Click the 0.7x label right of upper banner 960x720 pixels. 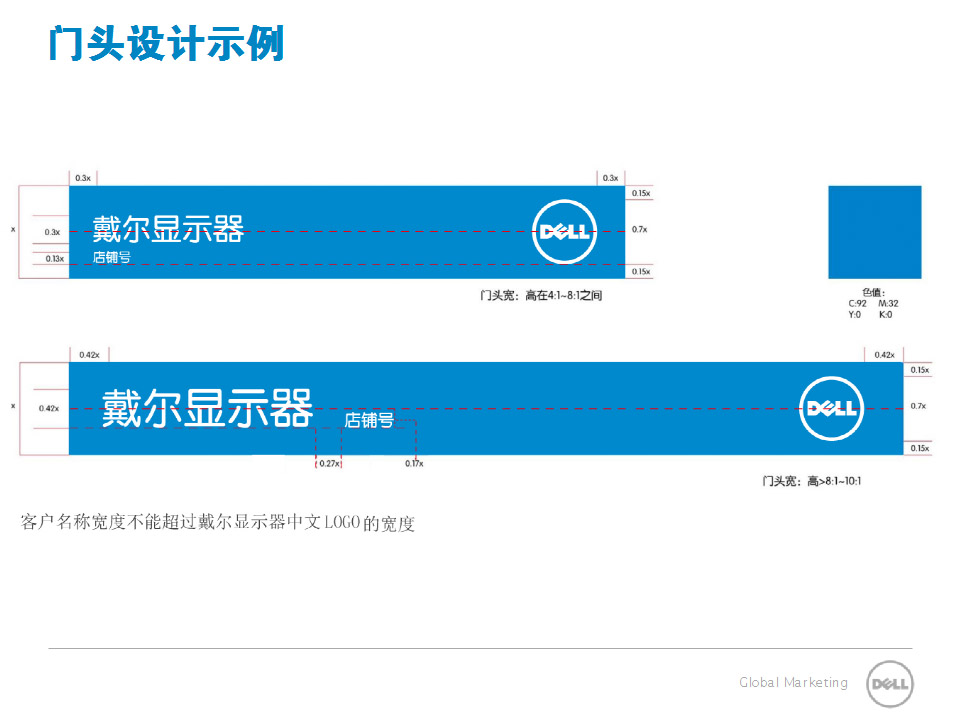click(639, 229)
